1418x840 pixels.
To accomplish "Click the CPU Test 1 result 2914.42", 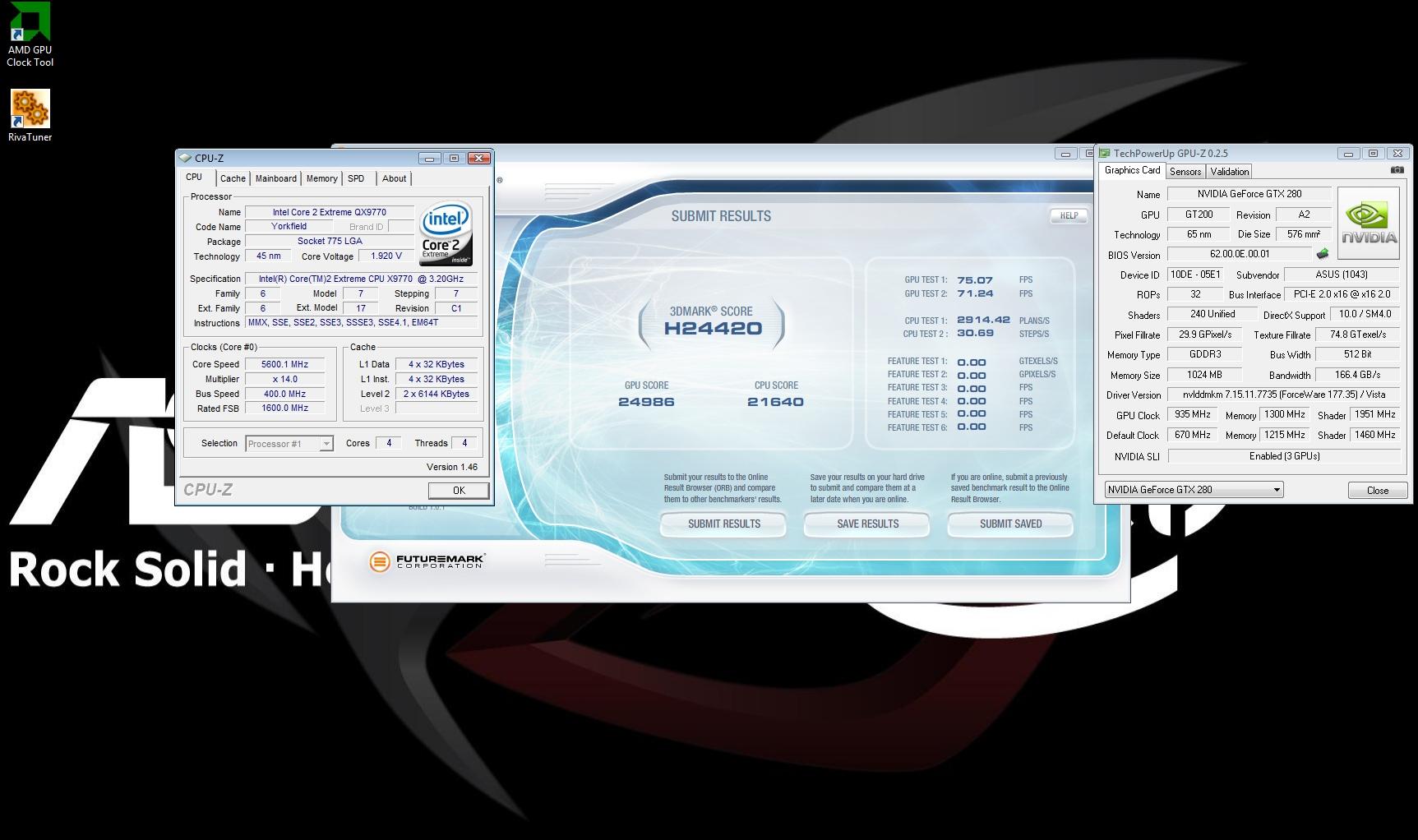I will (983, 321).
